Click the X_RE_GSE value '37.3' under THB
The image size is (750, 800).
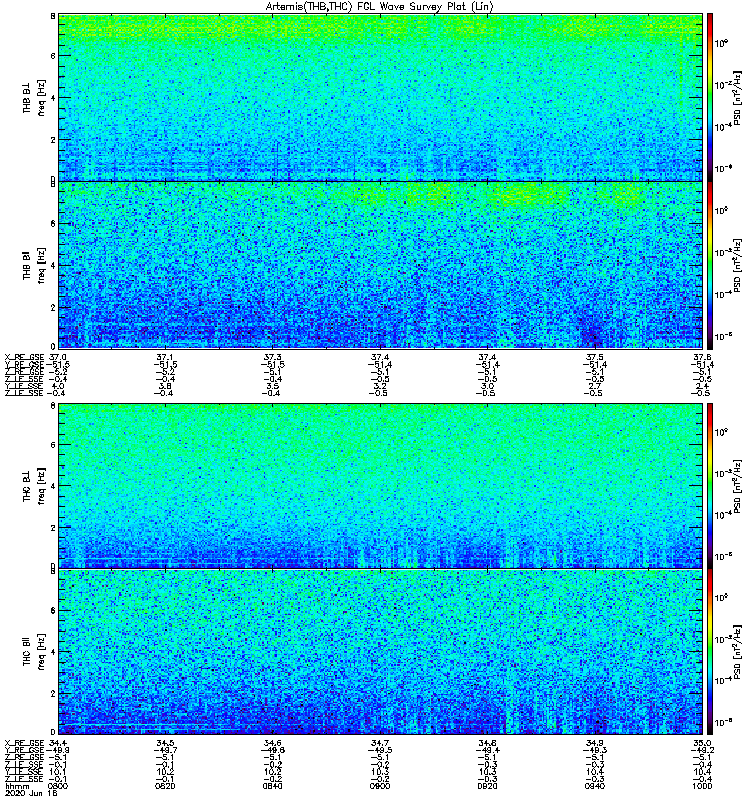(272, 357)
